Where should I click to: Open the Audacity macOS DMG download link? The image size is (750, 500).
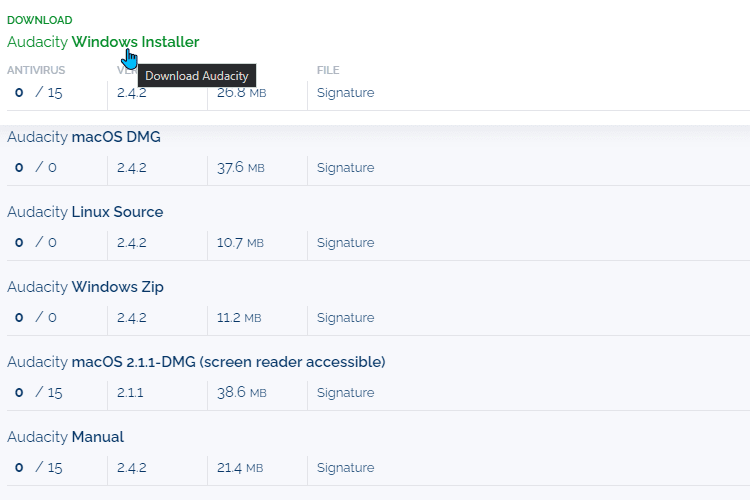84,137
